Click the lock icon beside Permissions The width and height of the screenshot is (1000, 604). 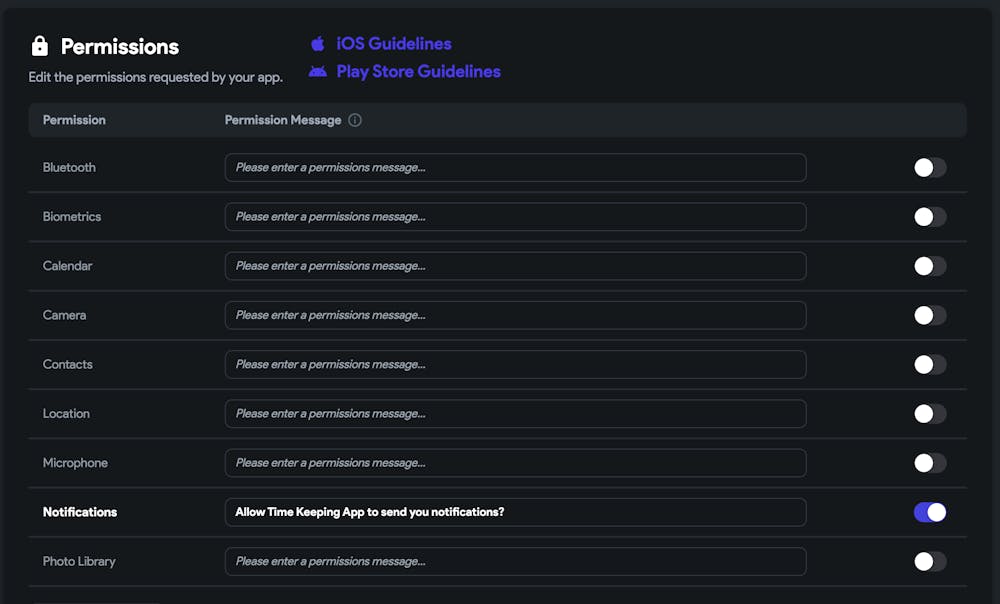click(x=40, y=46)
